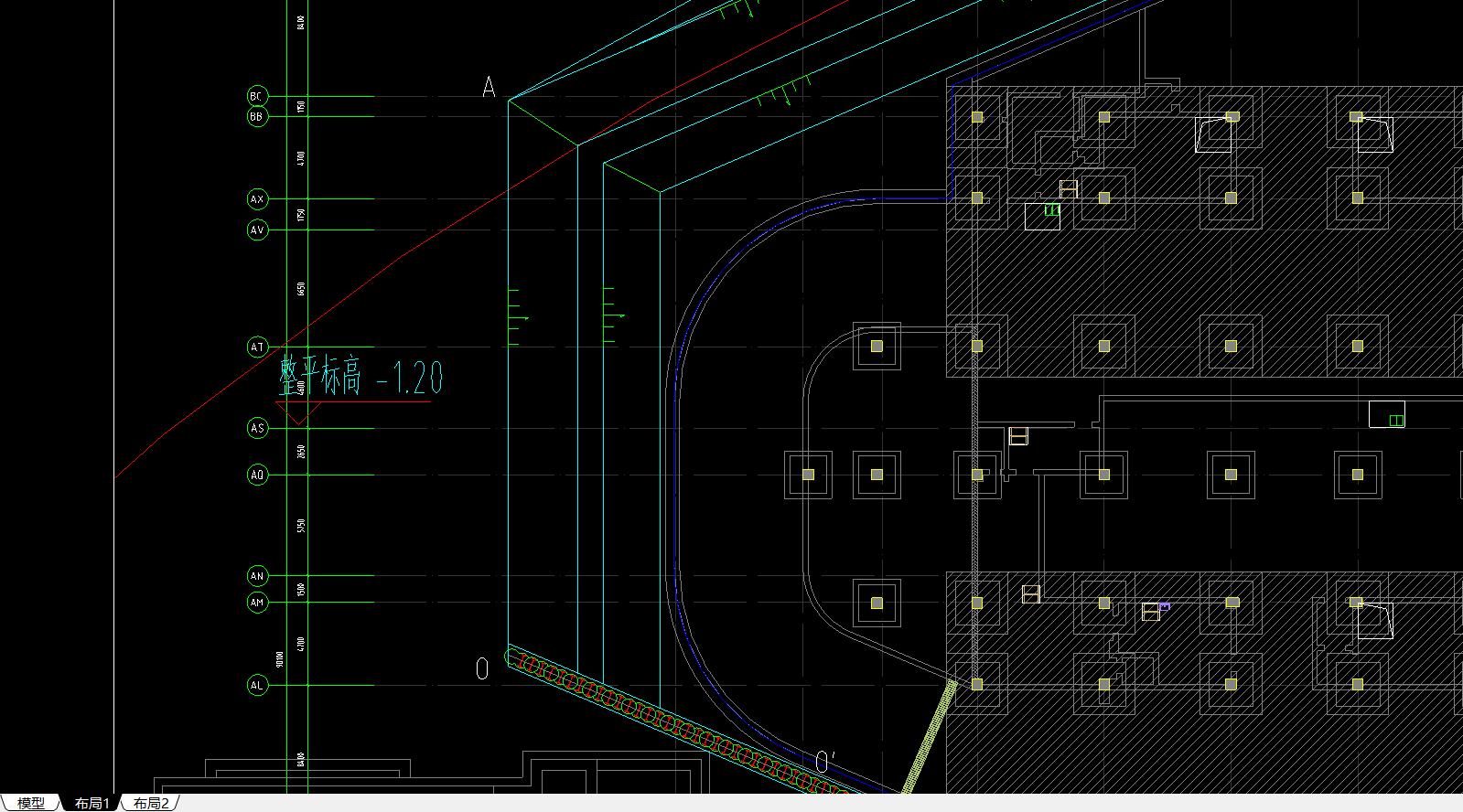Select the point label O' near the pile wall
Screen dimensions: 1463x812
824,762
